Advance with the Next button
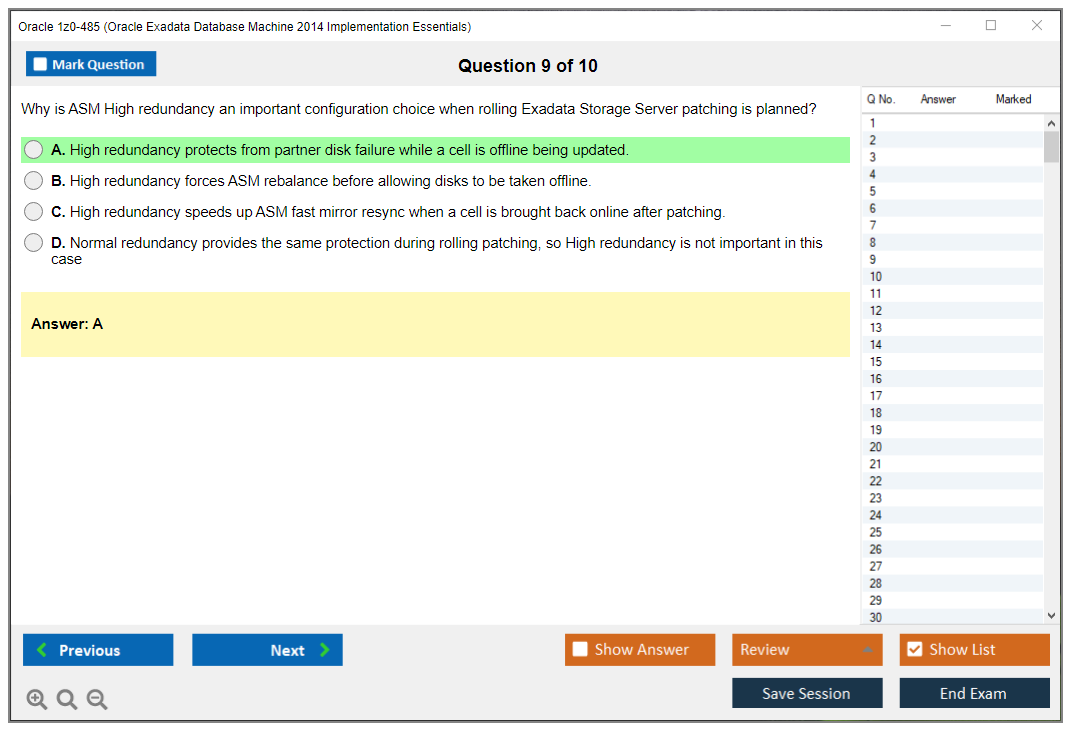The width and height of the screenshot is (1075, 735). point(267,650)
